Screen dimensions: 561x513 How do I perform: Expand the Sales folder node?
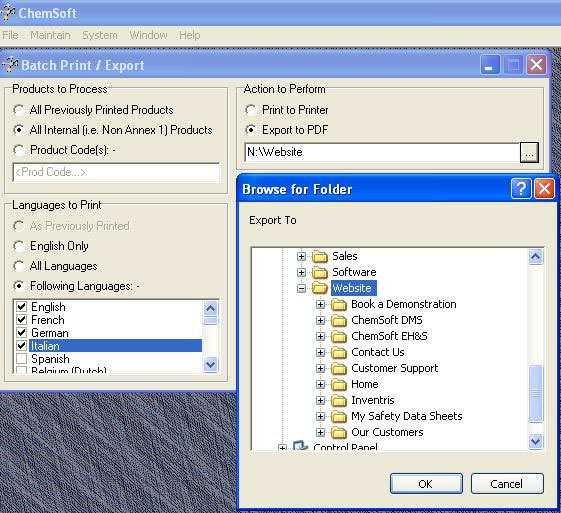tap(301, 256)
